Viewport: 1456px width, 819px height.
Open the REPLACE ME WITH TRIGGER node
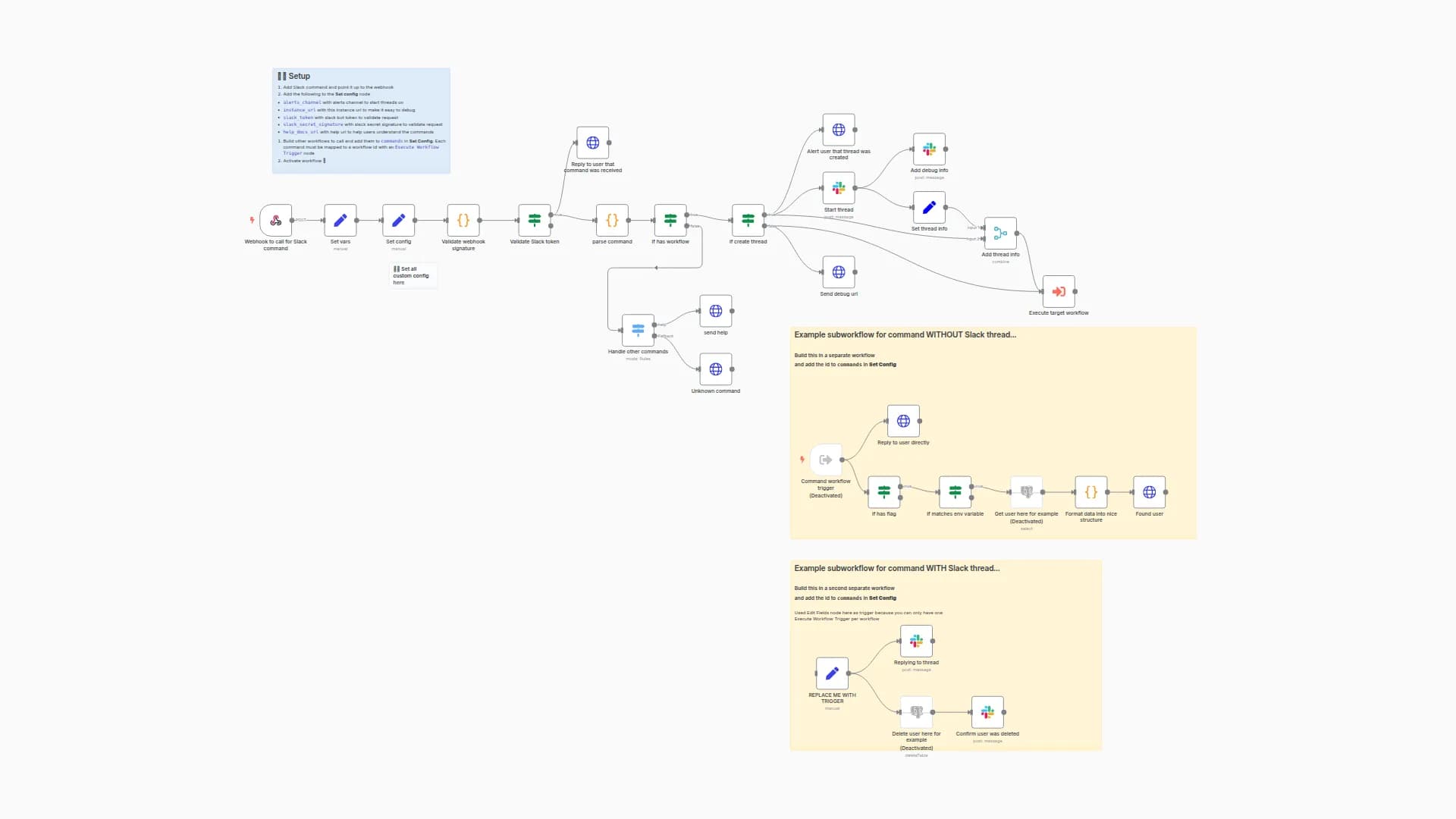pos(832,673)
